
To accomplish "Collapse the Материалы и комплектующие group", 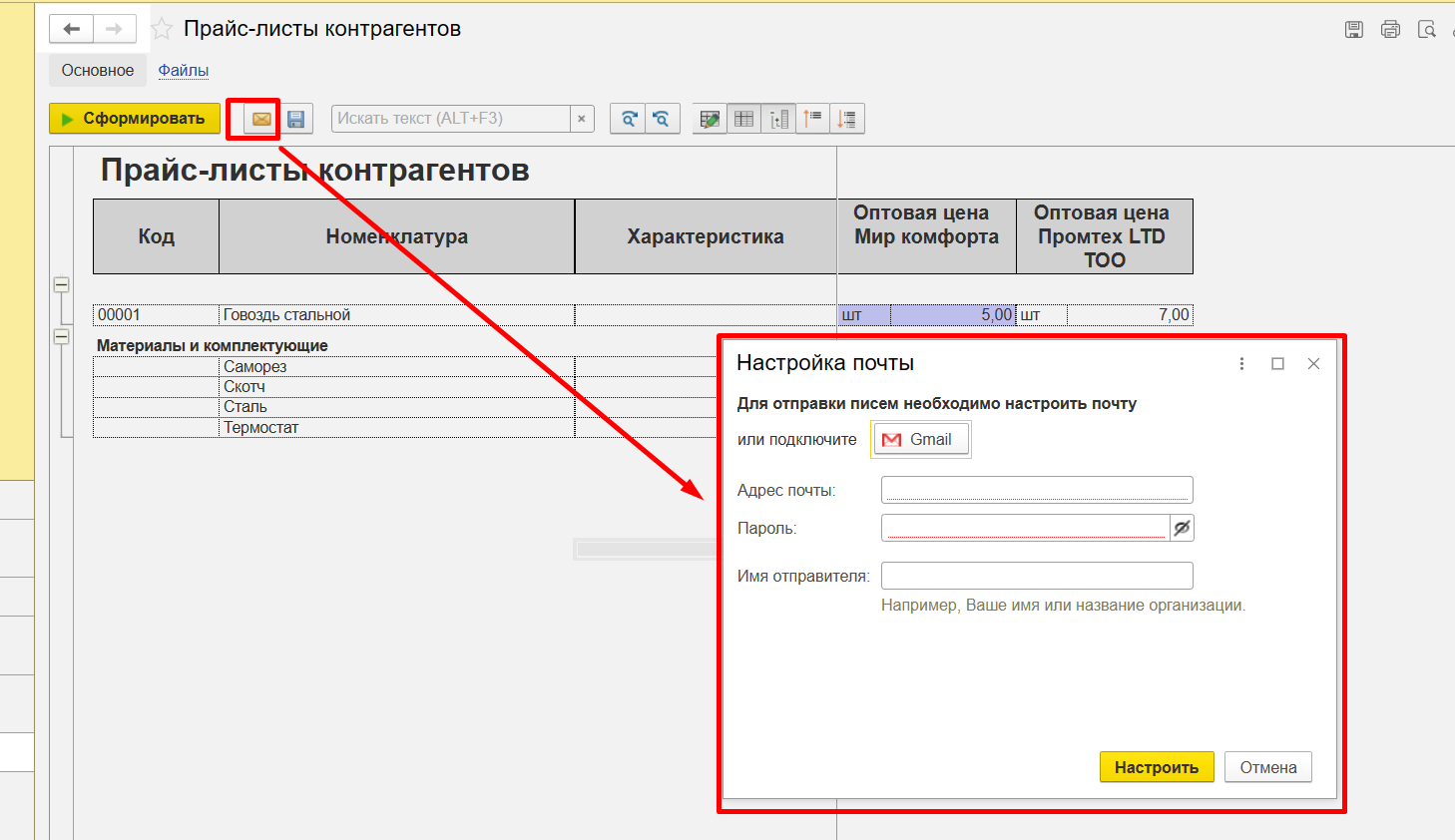I will click(62, 337).
